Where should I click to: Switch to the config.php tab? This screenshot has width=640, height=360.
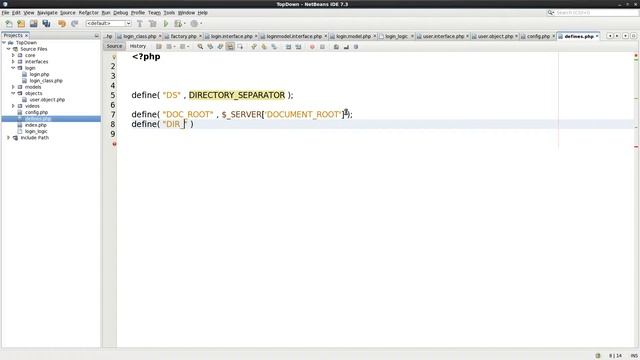(x=538, y=36)
